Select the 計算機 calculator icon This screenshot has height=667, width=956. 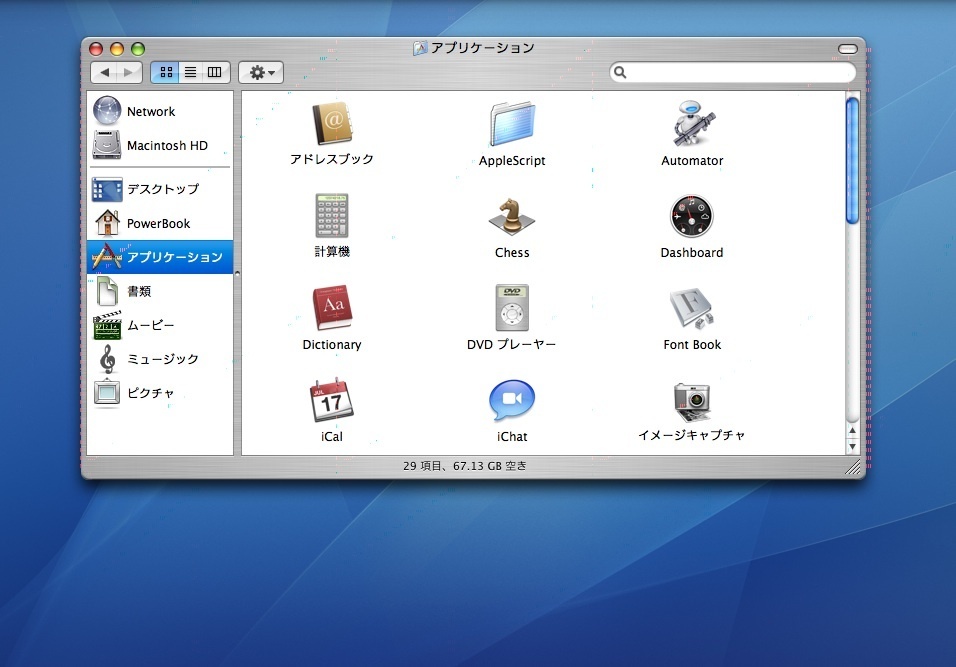332,216
